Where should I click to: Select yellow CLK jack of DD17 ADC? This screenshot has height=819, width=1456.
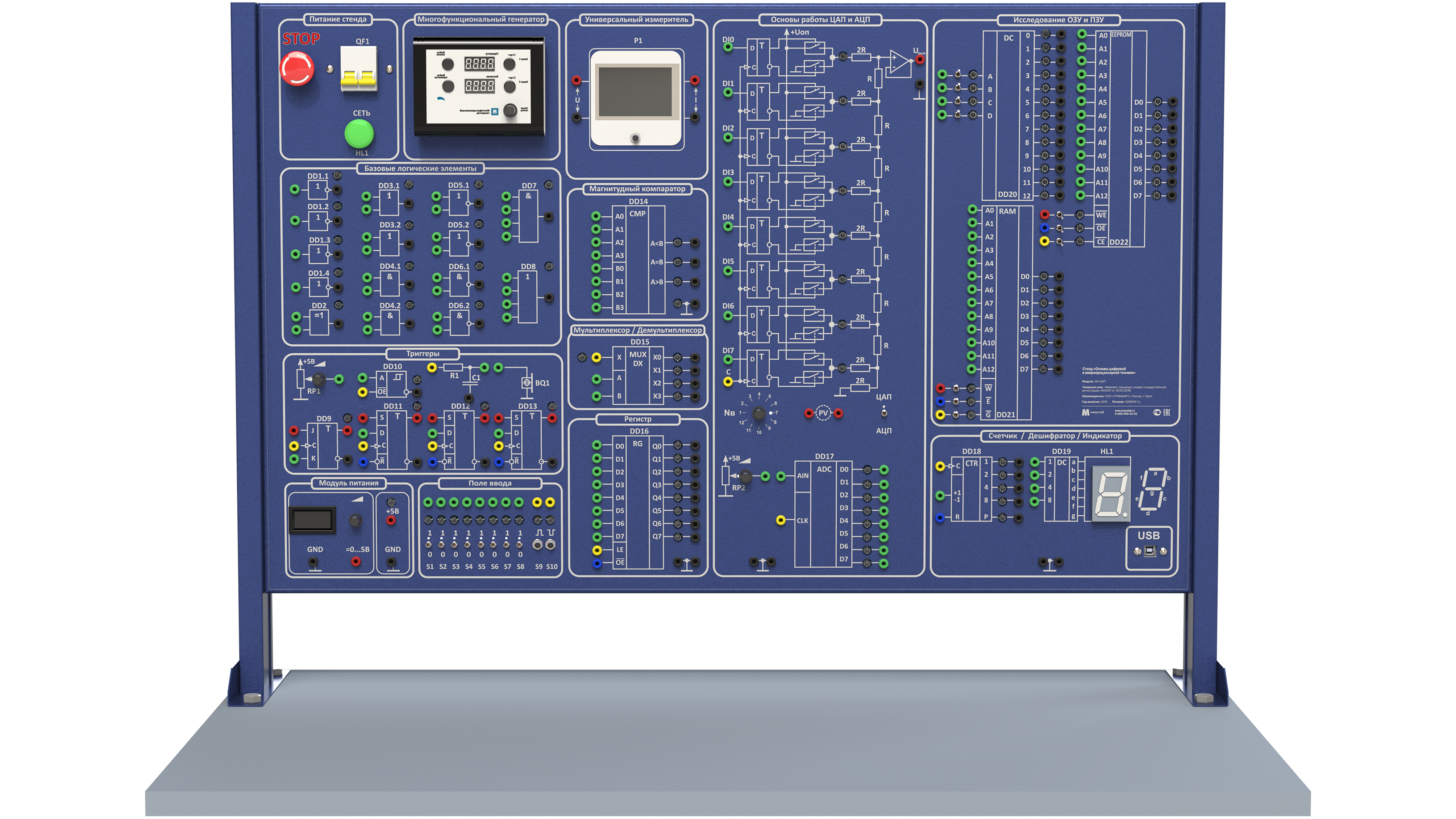pyautogui.click(x=781, y=520)
